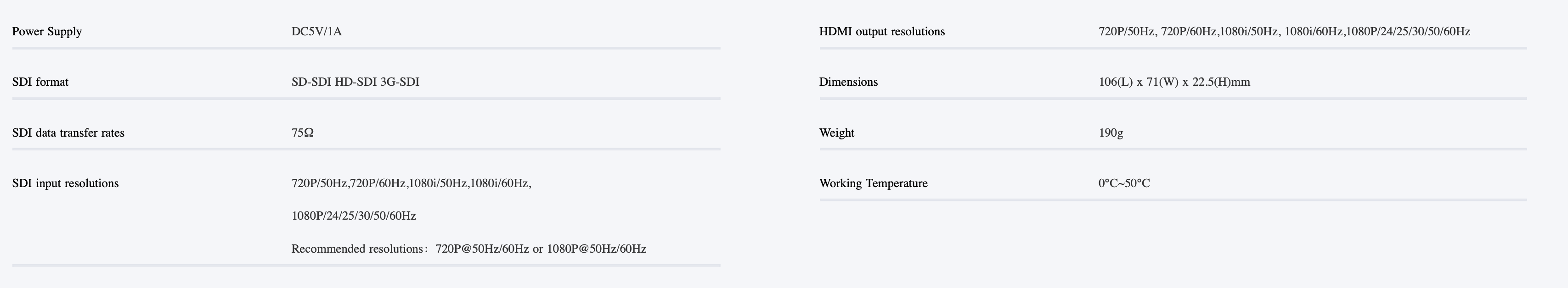The width and height of the screenshot is (1568, 288).
Task: Click the 720P/50Hz,720P/60Hz,1080i/50Hz,1080i/60Hz input resolution line
Action: [411, 183]
